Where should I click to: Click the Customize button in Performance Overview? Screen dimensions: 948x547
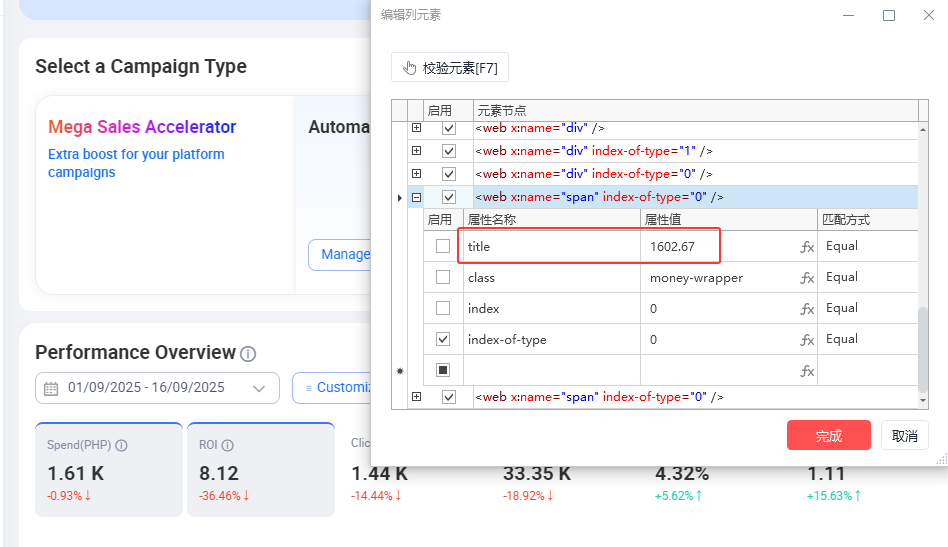click(332, 387)
